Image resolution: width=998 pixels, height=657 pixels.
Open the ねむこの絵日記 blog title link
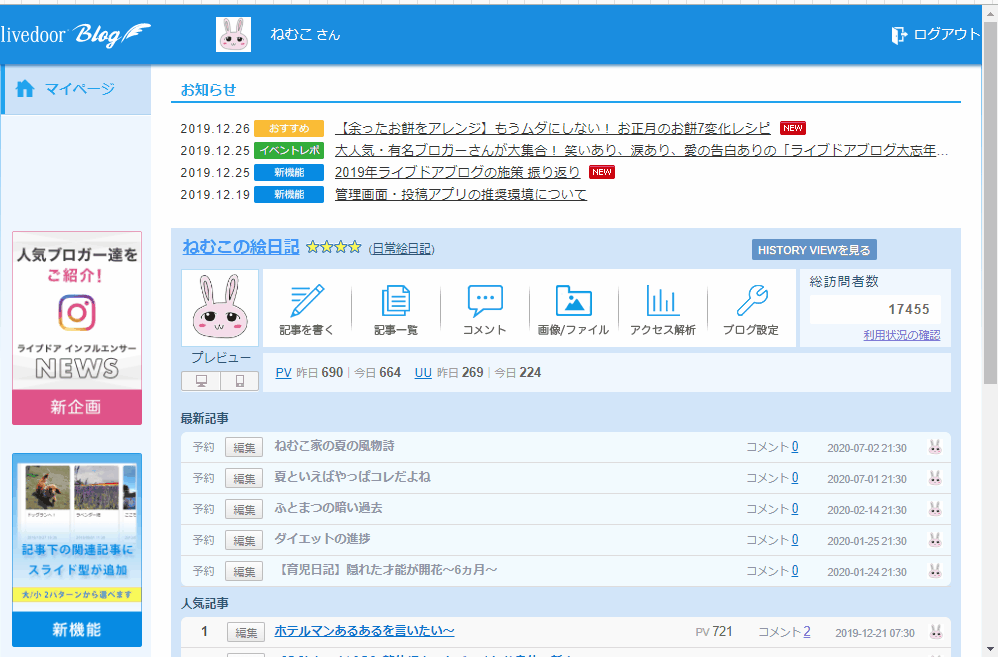tap(241, 247)
